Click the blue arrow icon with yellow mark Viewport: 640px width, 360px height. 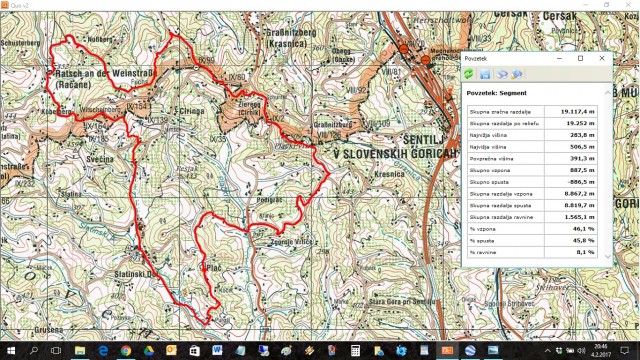pyautogui.click(x=517, y=74)
